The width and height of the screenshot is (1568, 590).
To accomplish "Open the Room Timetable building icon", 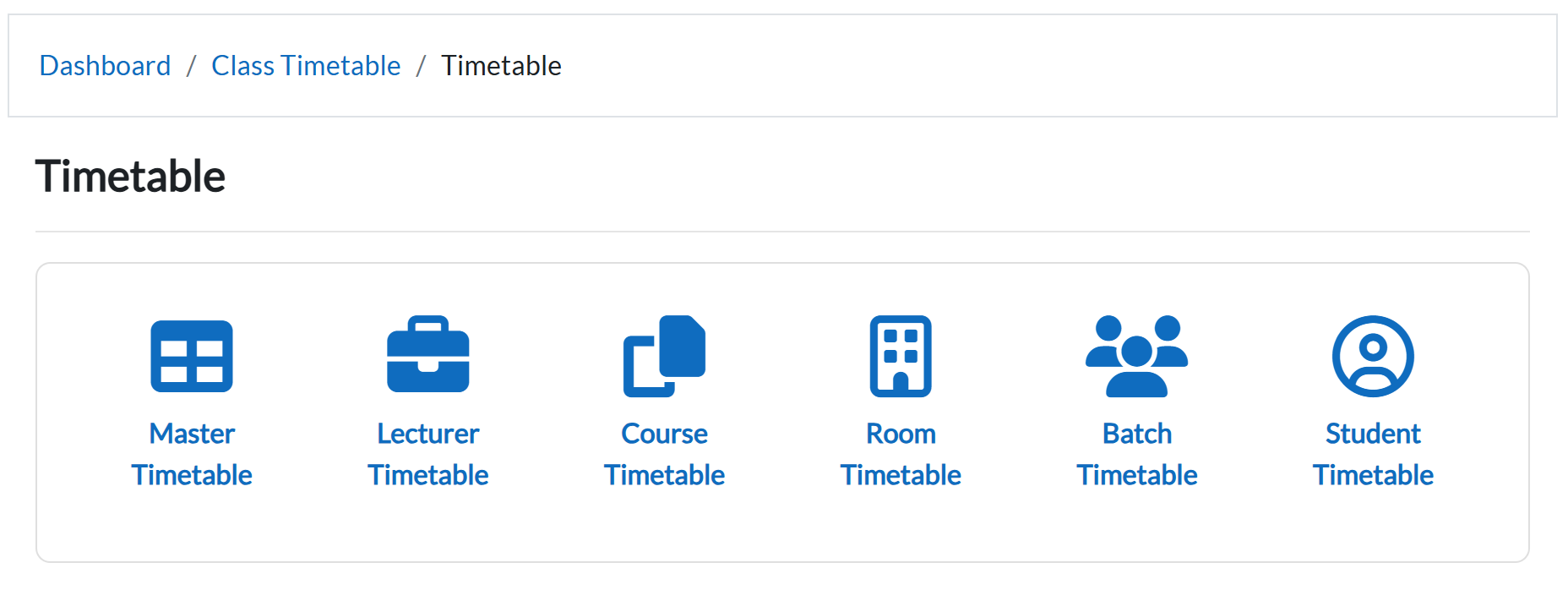I will 901,356.
